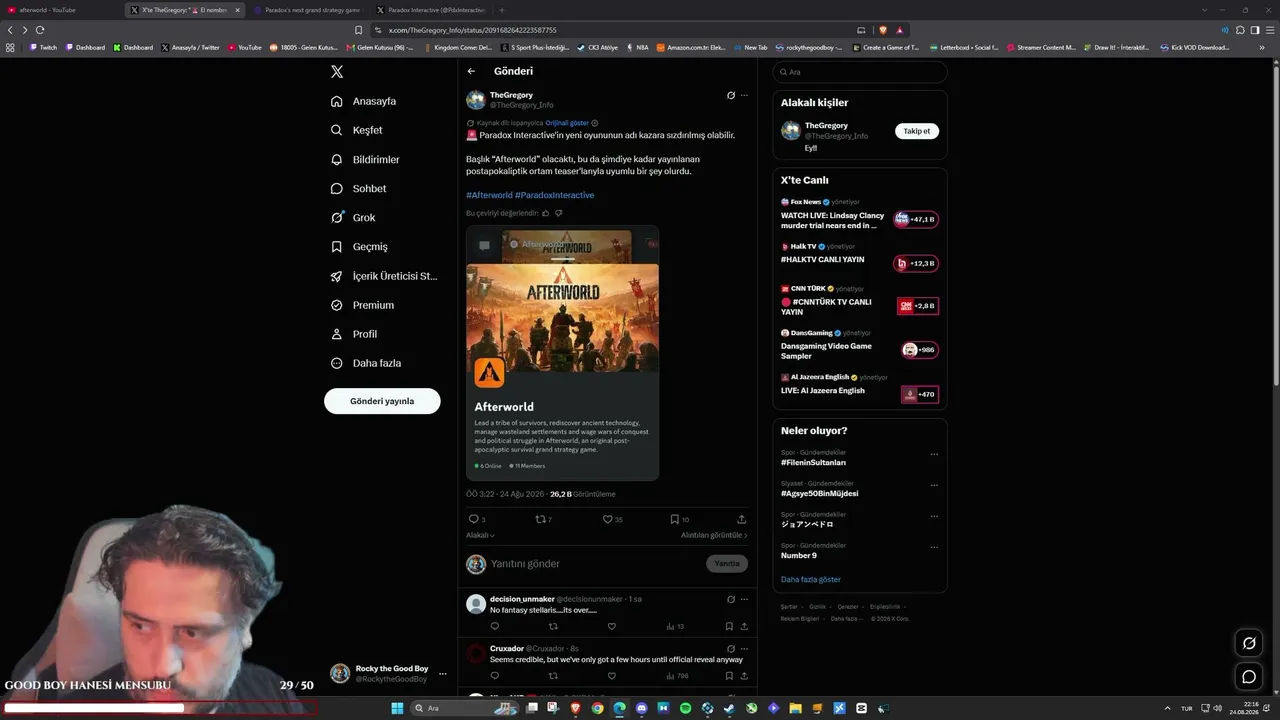Open Discord from the taskbar

point(641,708)
